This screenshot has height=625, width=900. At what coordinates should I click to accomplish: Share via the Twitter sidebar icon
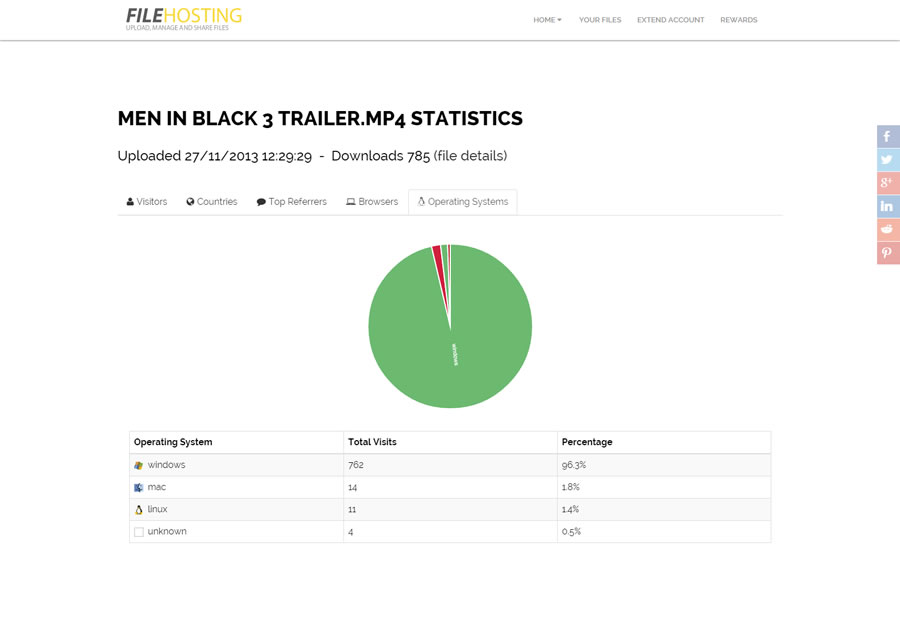888,160
